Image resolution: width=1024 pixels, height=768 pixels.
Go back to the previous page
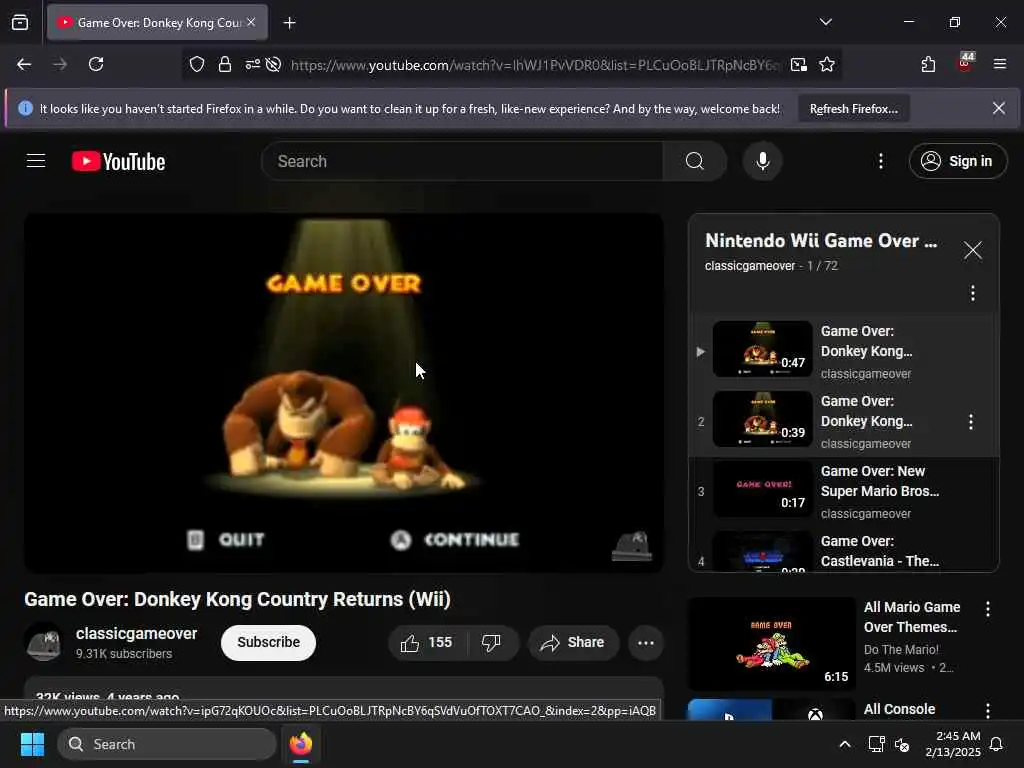point(24,64)
